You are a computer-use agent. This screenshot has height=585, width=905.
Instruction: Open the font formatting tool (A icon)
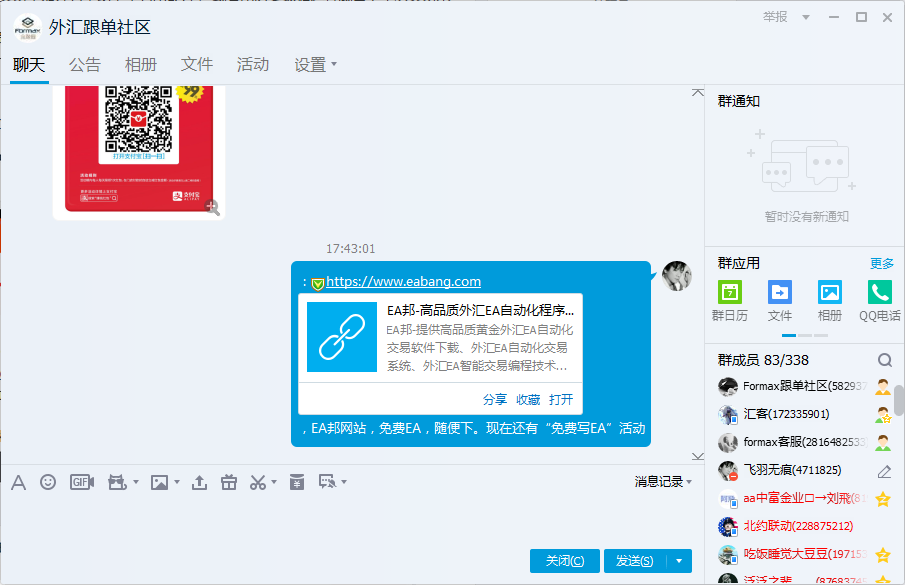click(18, 482)
